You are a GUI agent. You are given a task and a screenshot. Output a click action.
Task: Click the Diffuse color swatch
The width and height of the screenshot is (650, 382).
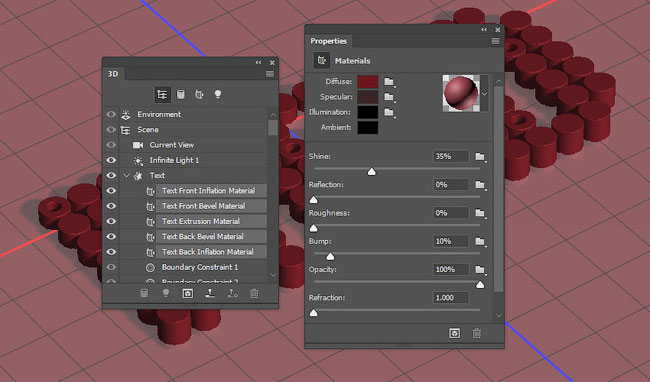pyautogui.click(x=368, y=82)
